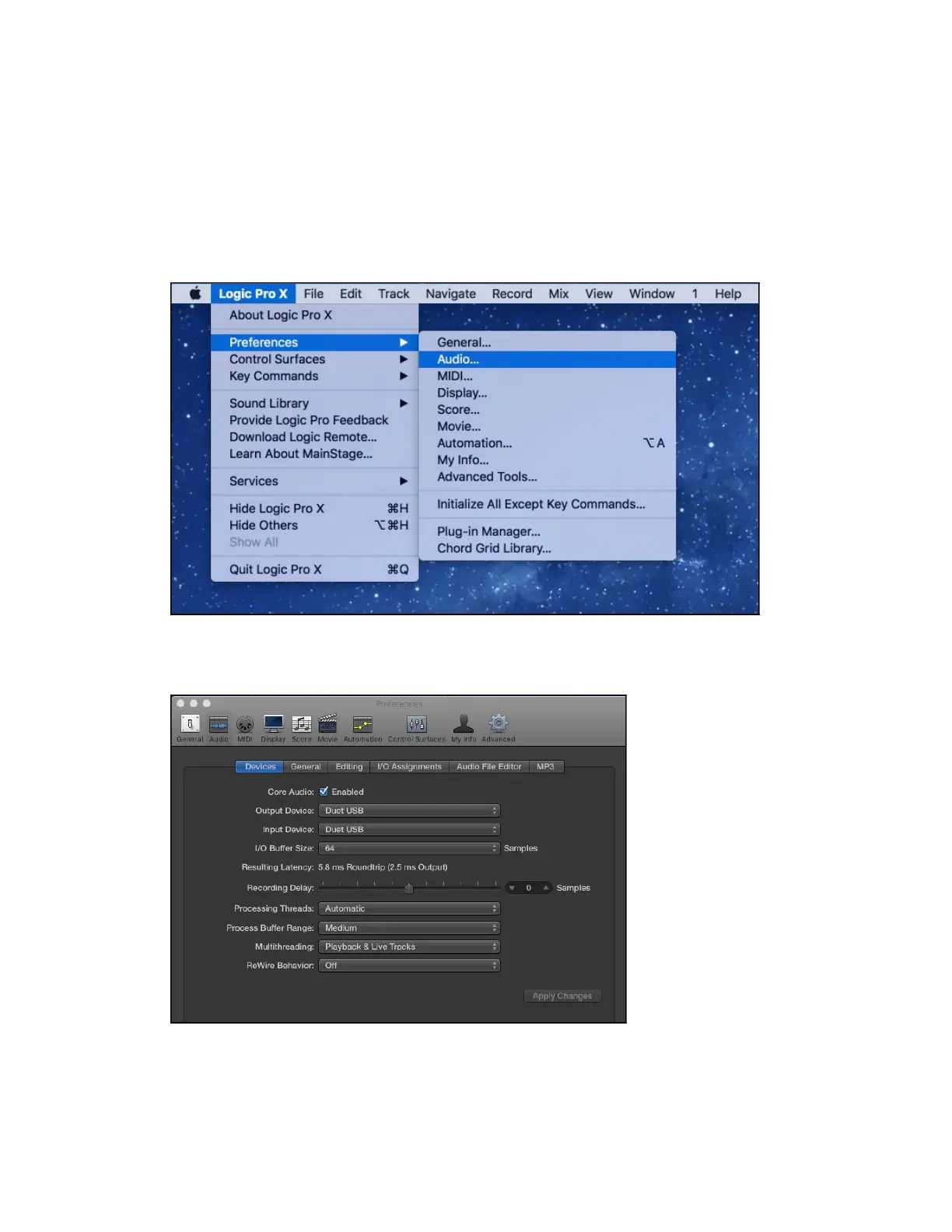Choose Initialize All Except Key Commands...
The height and width of the screenshot is (1232, 952).
(x=547, y=504)
